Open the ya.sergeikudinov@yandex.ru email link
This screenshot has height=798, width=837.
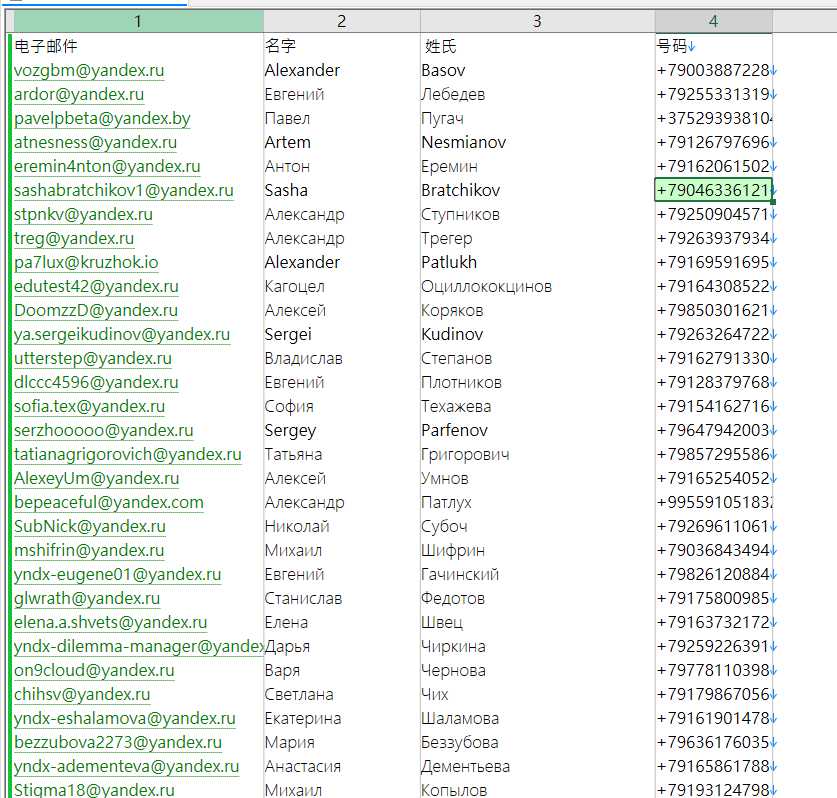tap(122, 335)
